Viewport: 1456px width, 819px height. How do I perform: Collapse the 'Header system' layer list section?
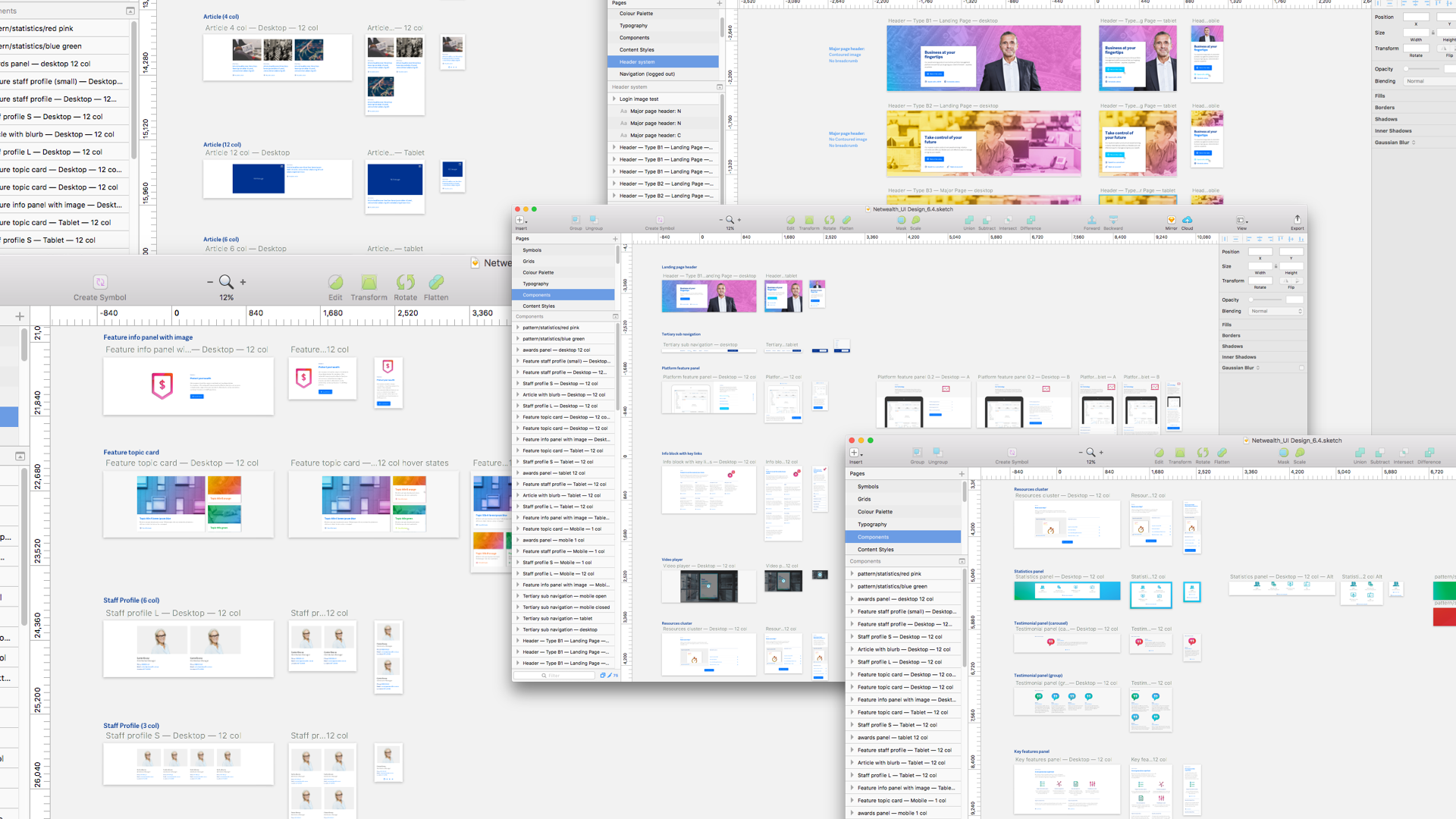click(x=720, y=87)
